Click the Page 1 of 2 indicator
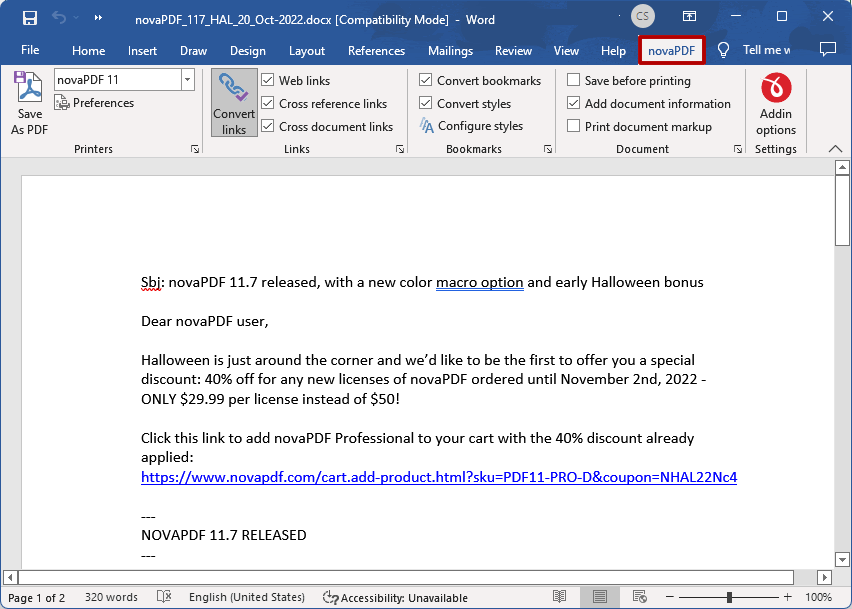Image resolution: width=852 pixels, height=609 pixels. [36, 598]
